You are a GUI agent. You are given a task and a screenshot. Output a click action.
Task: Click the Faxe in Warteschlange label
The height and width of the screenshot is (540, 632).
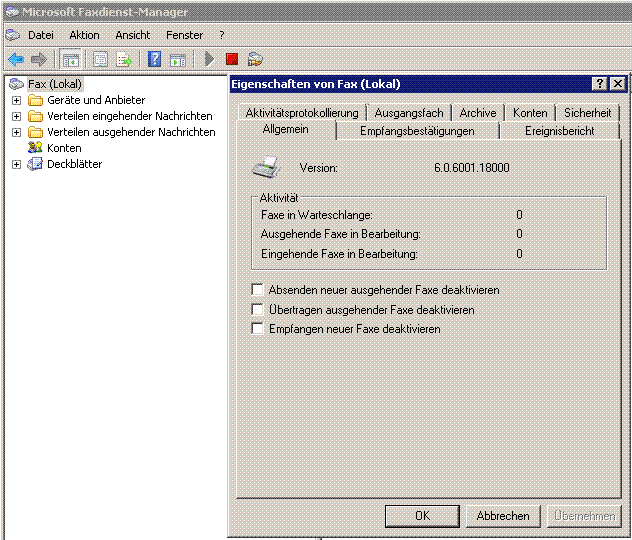tap(316, 215)
